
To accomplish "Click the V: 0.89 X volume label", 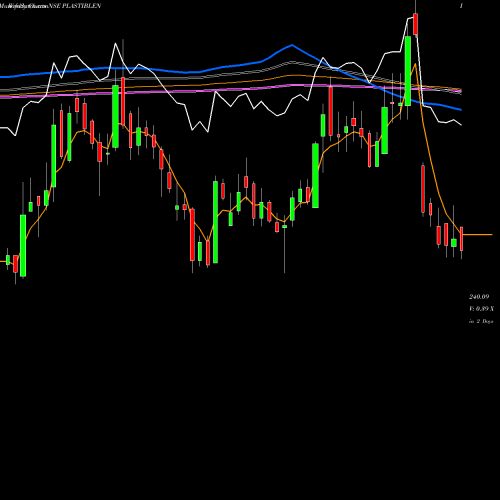I will 481,309.
